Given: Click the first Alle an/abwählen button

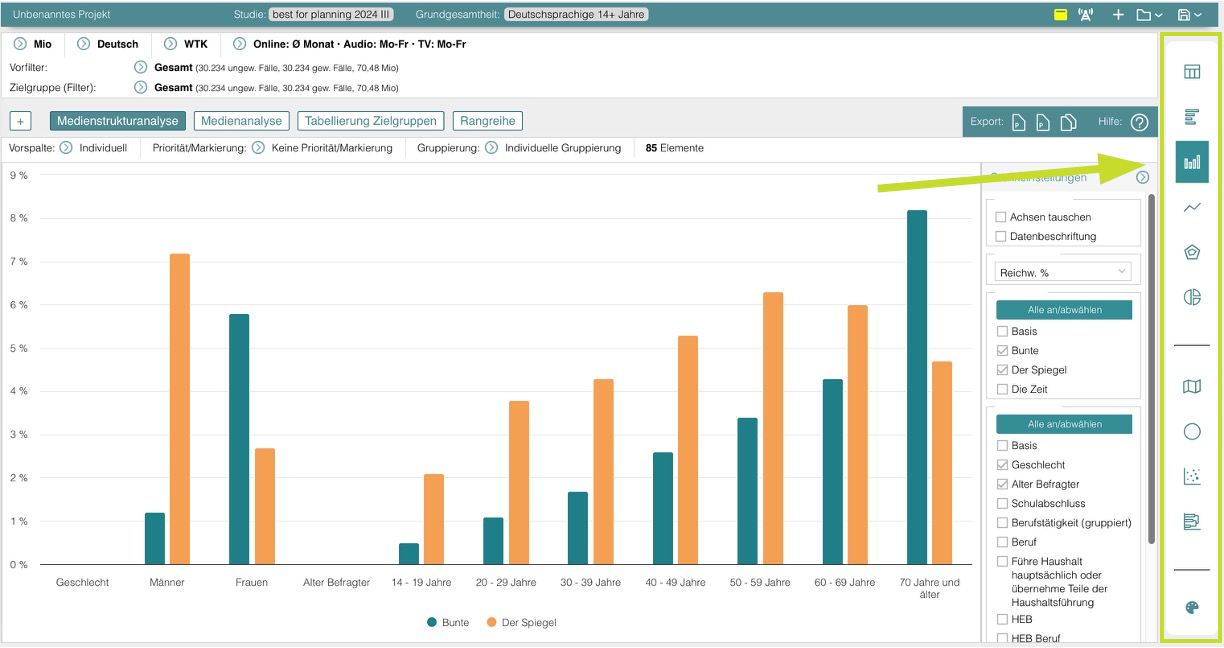Looking at the screenshot, I should click(1064, 310).
